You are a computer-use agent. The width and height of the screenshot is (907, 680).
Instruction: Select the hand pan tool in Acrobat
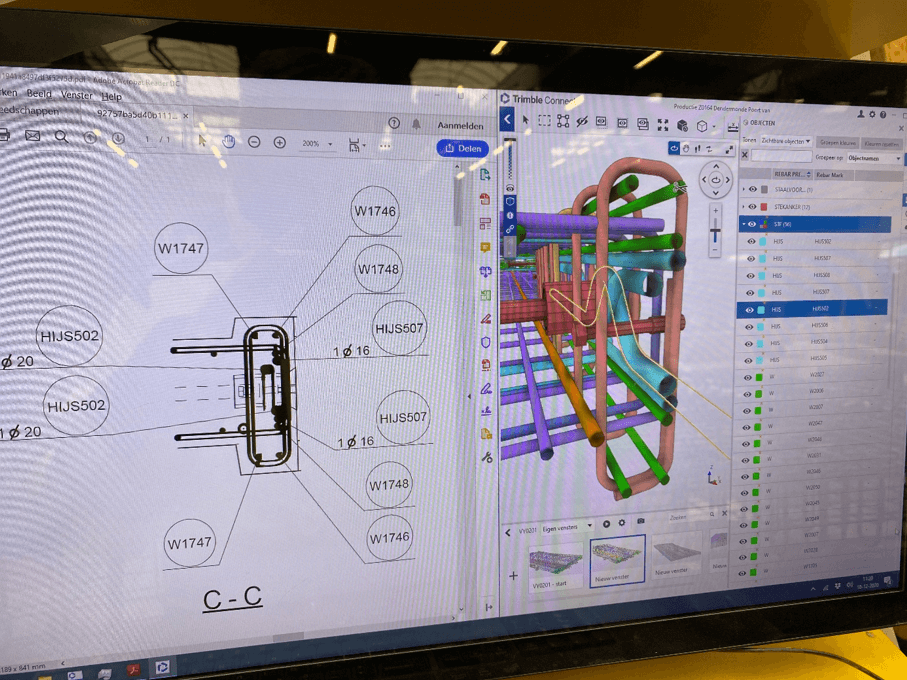click(x=229, y=141)
